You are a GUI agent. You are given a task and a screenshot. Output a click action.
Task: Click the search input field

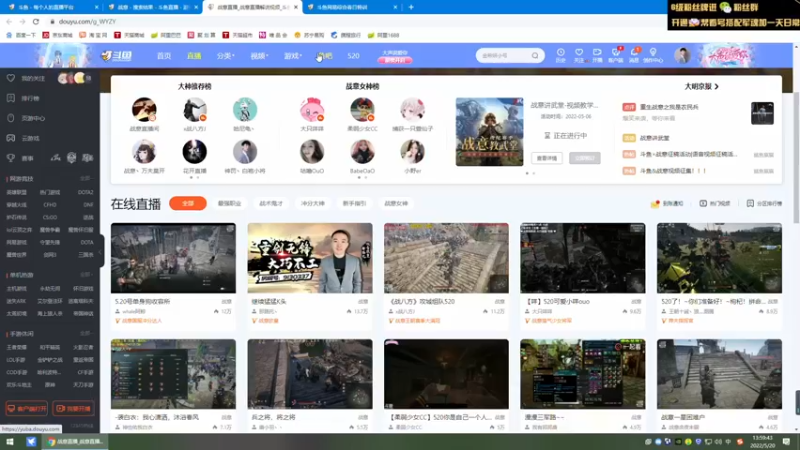[504, 55]
